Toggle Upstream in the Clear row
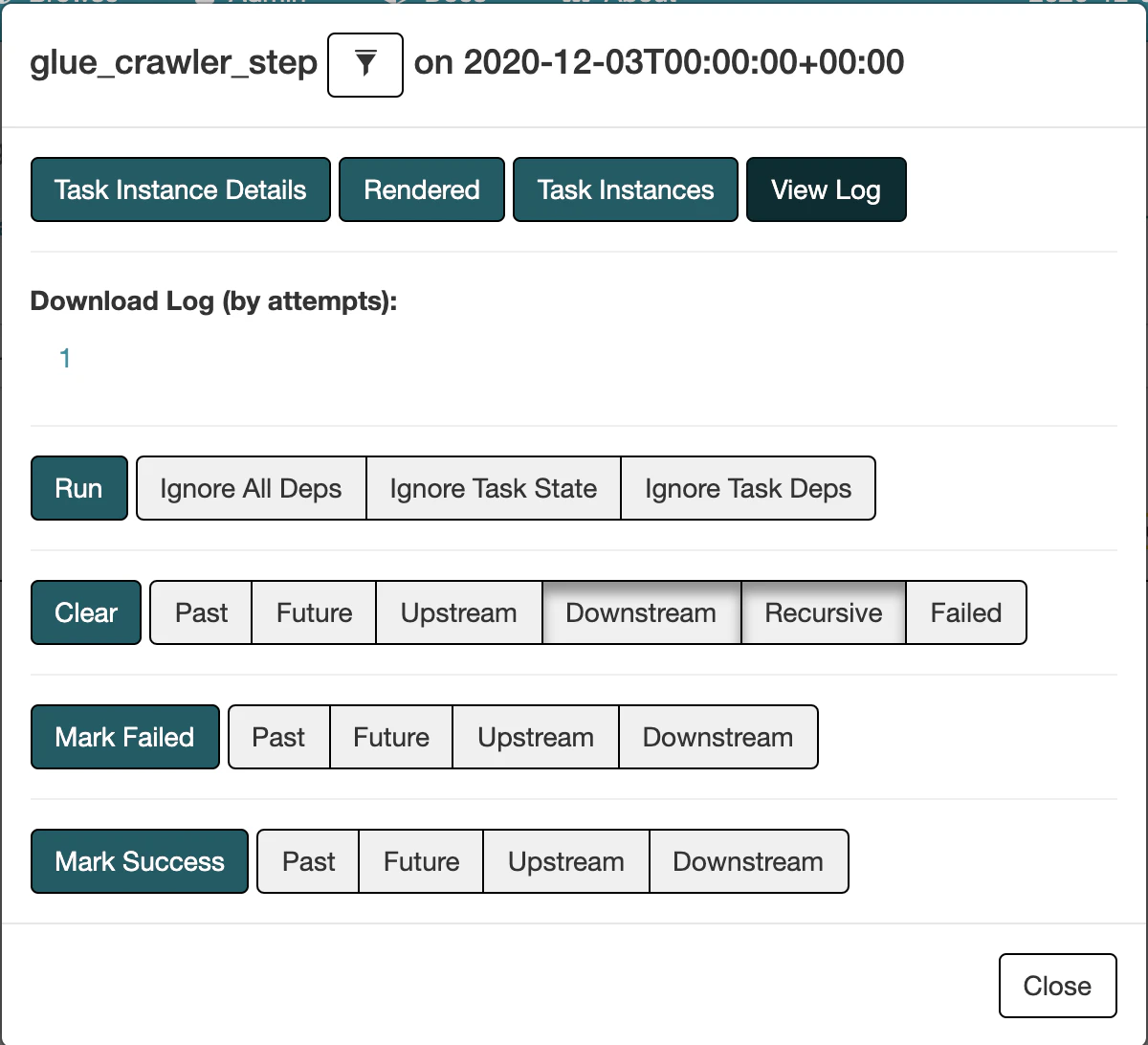1148x1045 pixels. coord(459,612)
